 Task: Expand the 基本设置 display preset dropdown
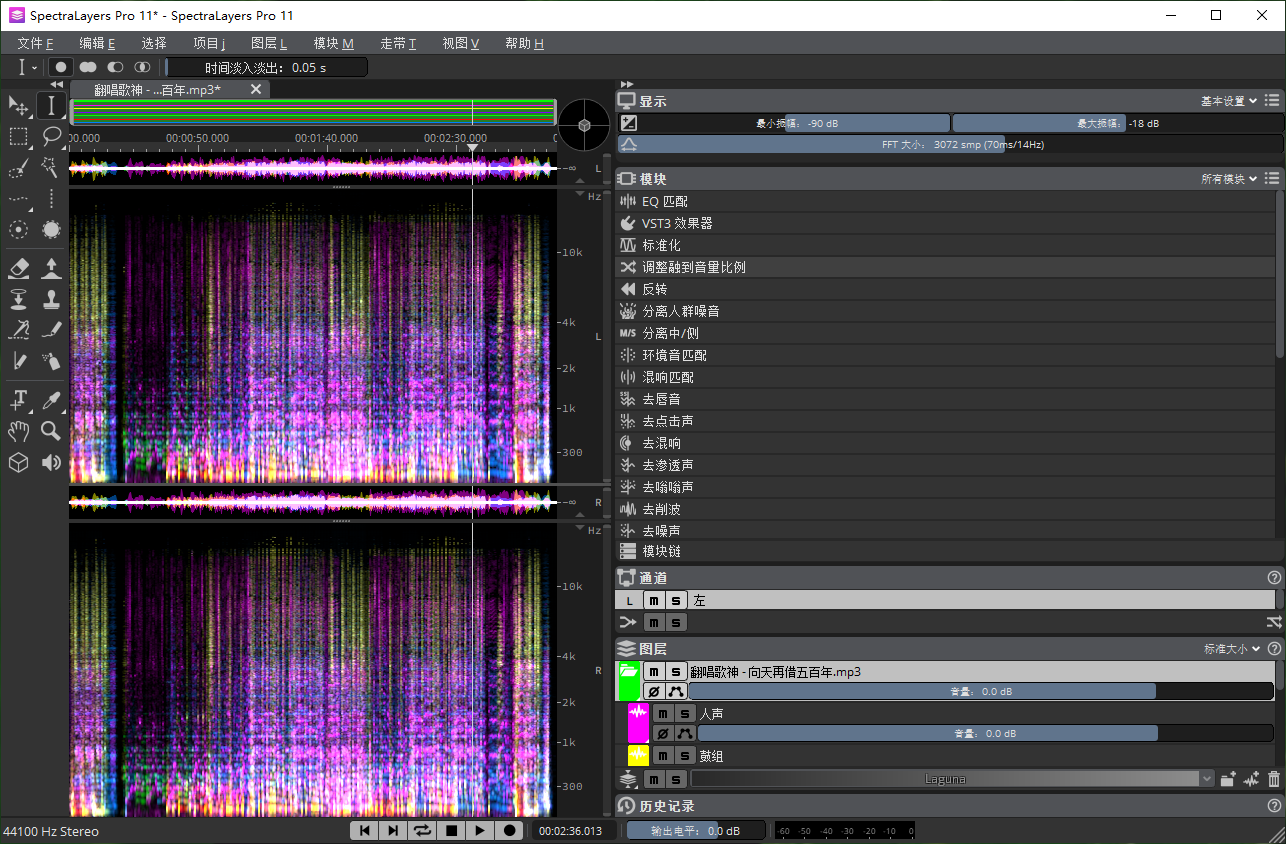(x=1229, y=101)
